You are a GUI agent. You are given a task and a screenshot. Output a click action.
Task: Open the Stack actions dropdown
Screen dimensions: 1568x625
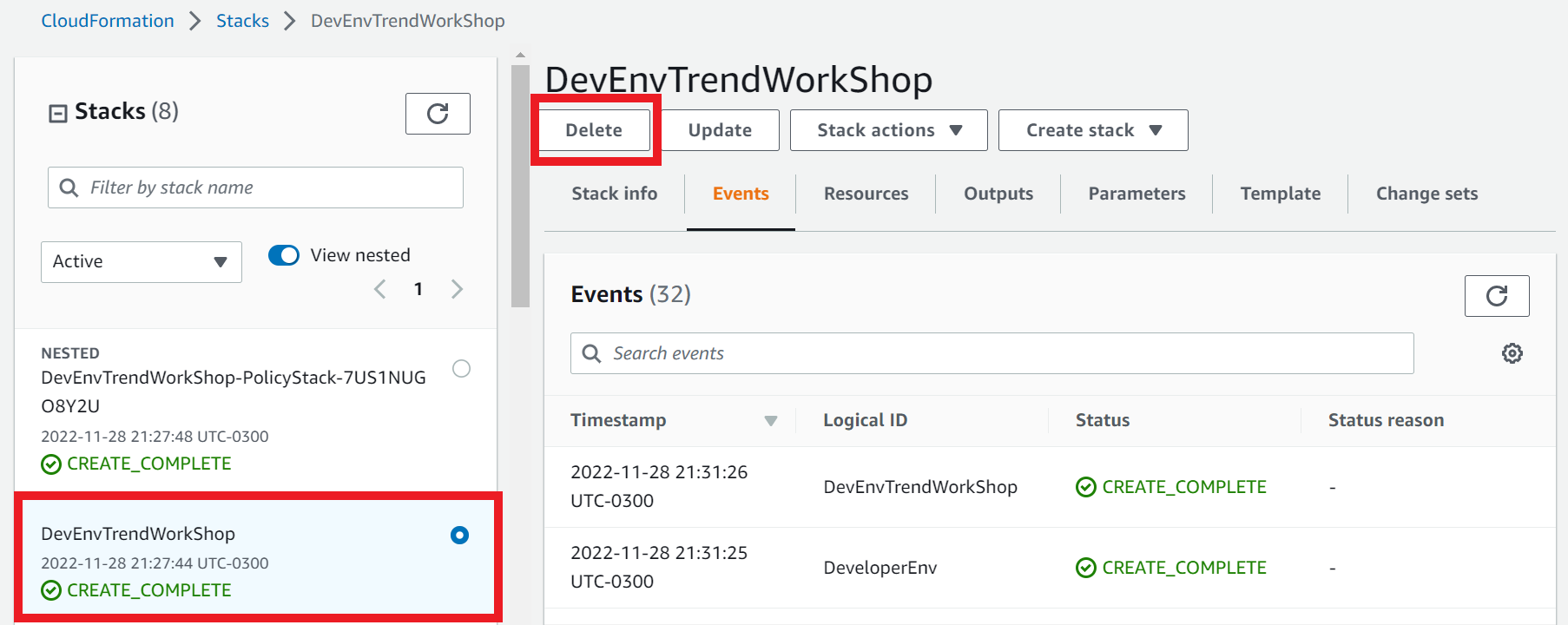coord(889,130)
